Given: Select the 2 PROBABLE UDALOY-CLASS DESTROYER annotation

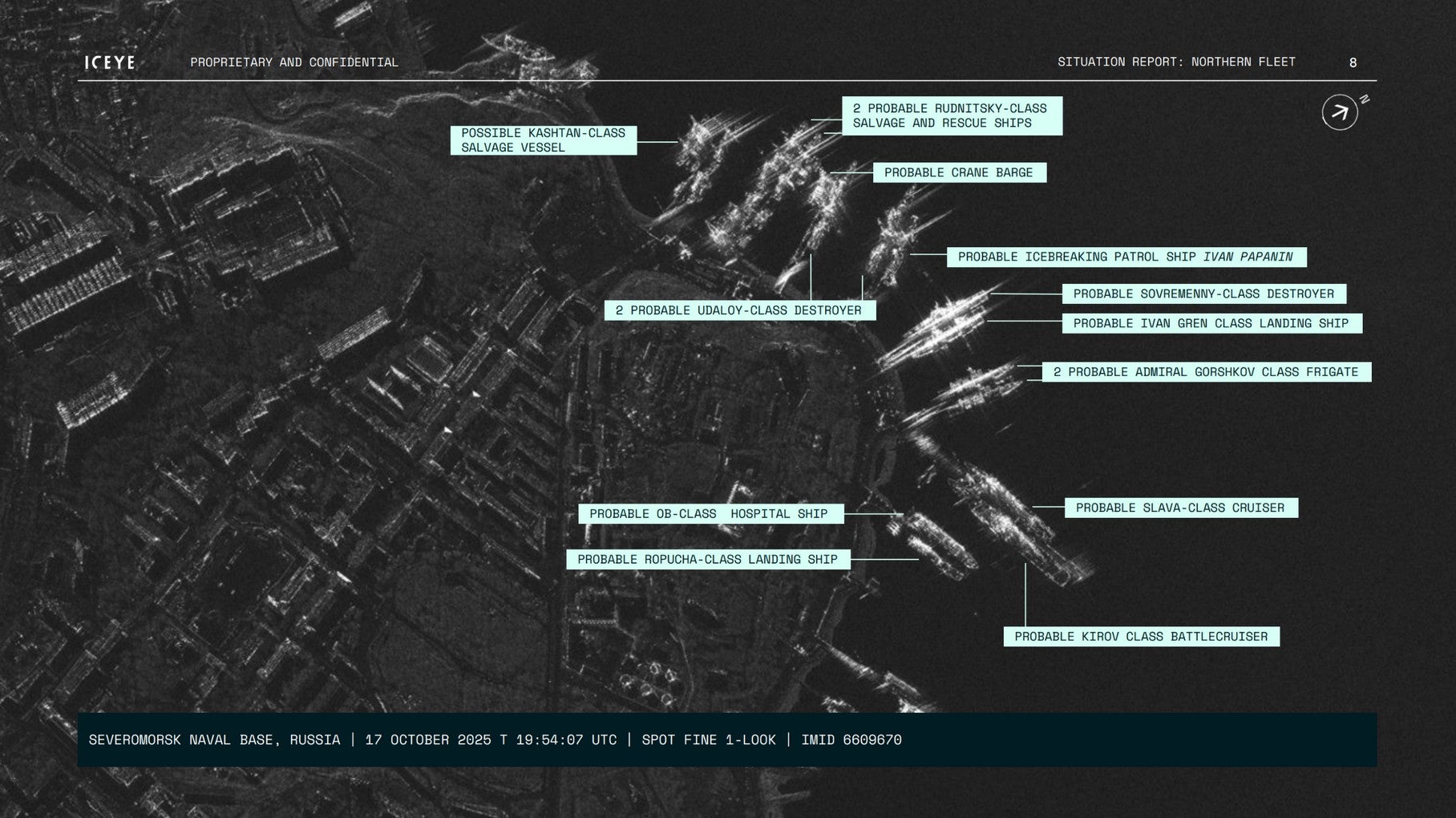Looking at the screenshot, I should click(x=740, y=309).
